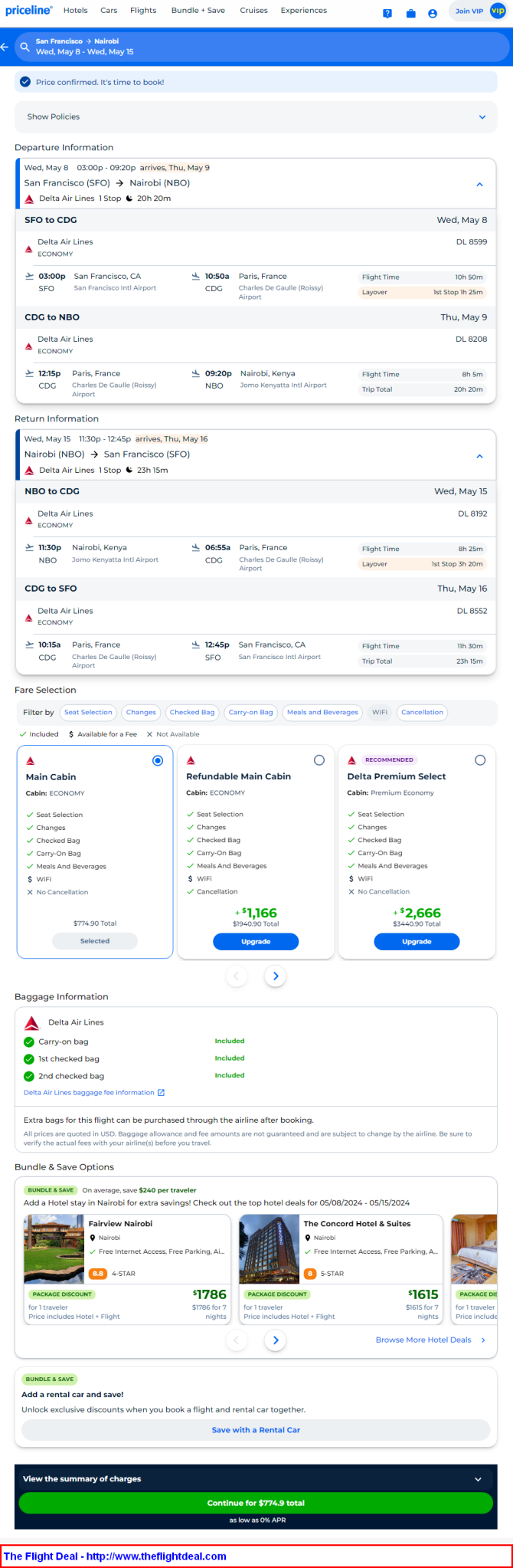Select the Main Cabin fare radio button
The width and height of the screenshot is (513, 1568).
[158, 760]
